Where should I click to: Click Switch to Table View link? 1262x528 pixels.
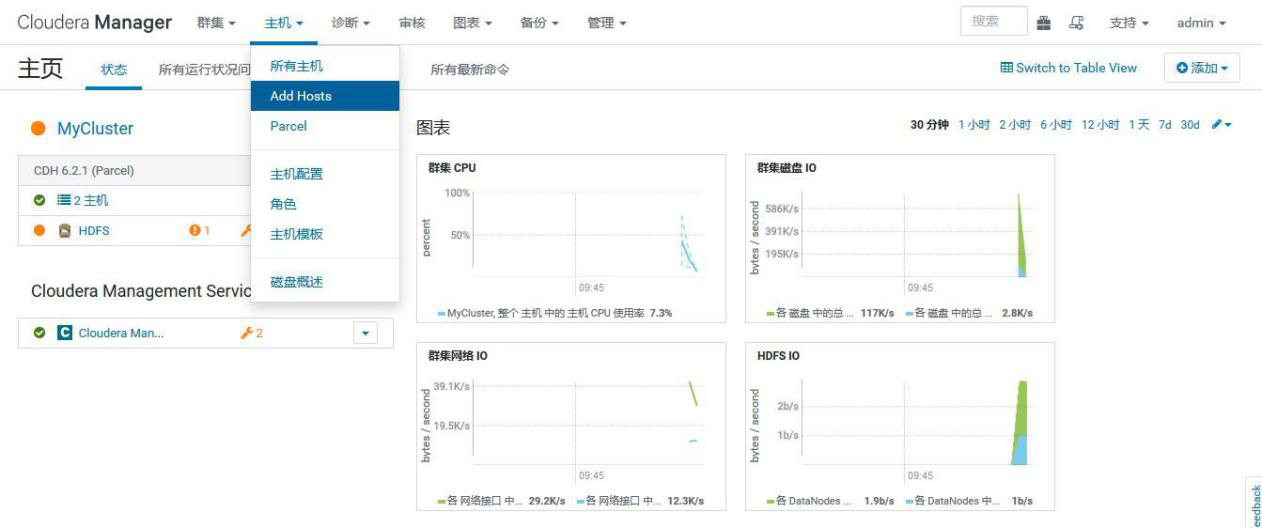[x=1069, y=68]
